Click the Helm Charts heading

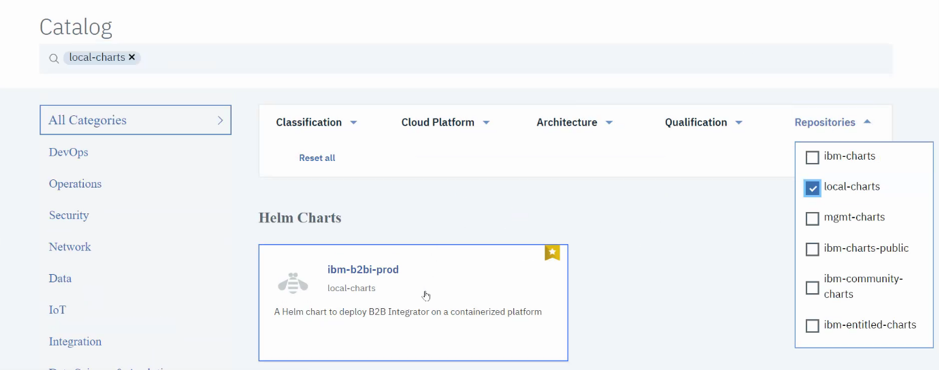(300, 218)
